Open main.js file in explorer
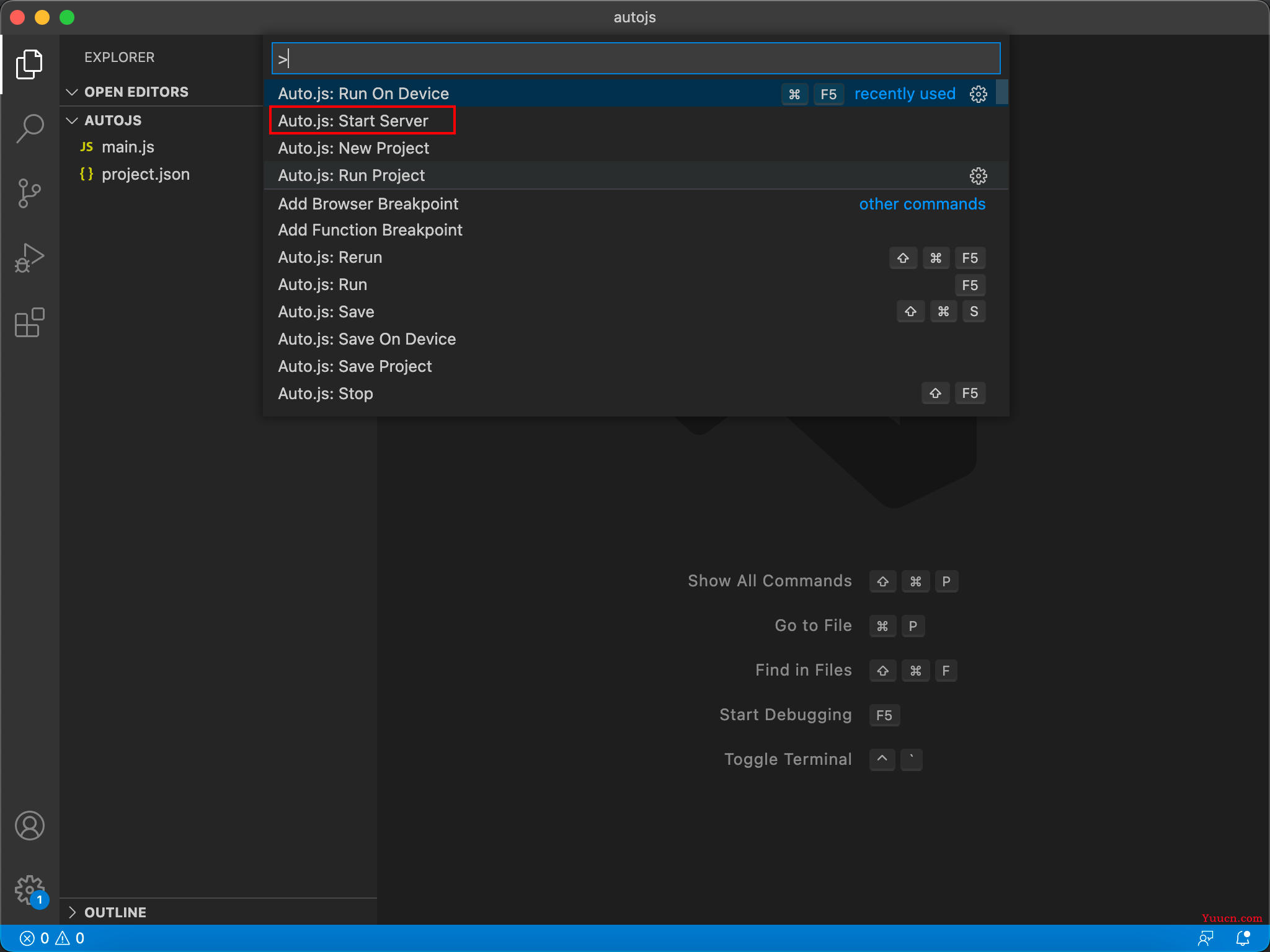Viewport: 1270px width, 952px height. click(128, 148)
